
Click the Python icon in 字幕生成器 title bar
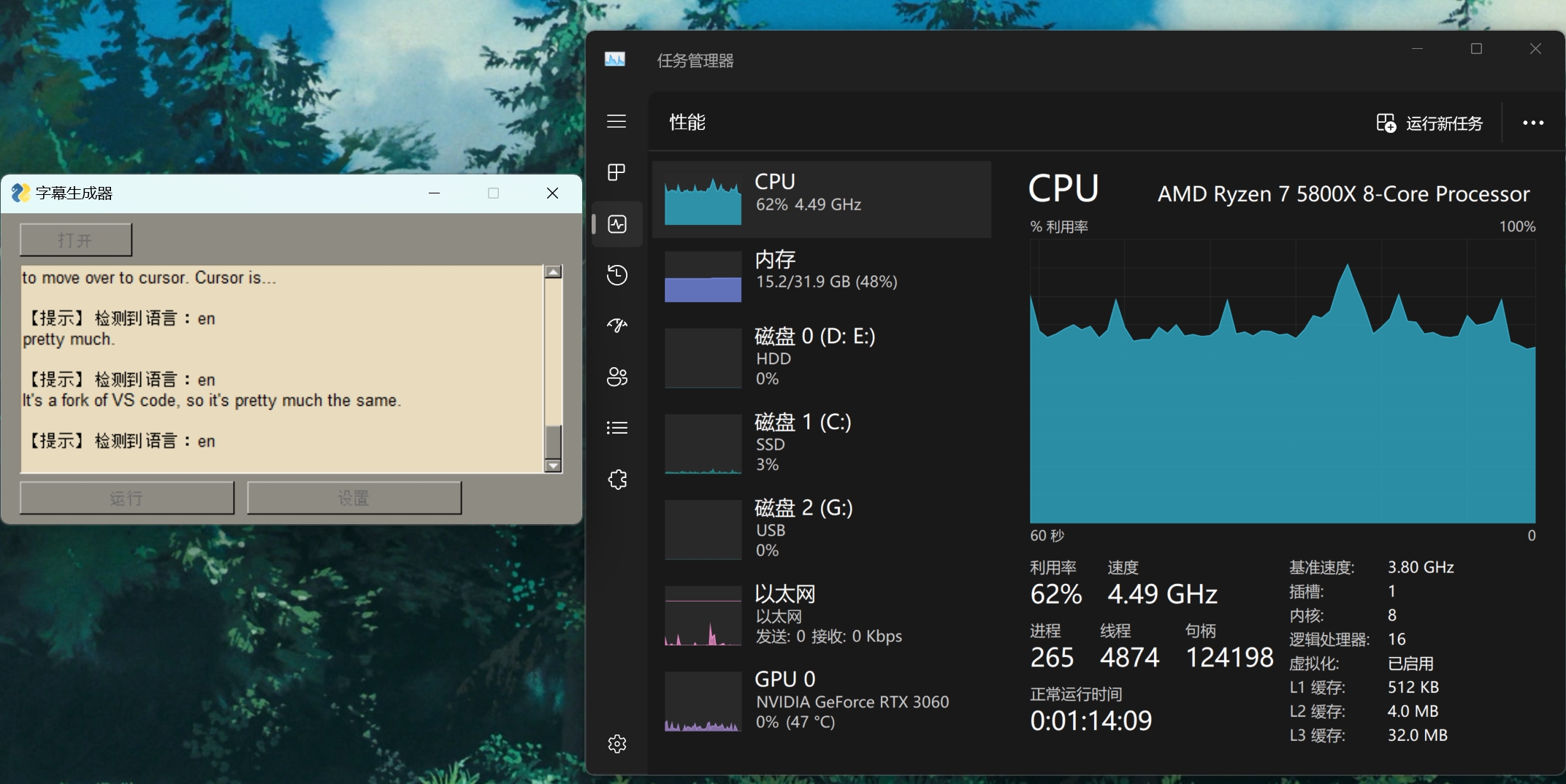pyautogui.click(x=20, y=193)
